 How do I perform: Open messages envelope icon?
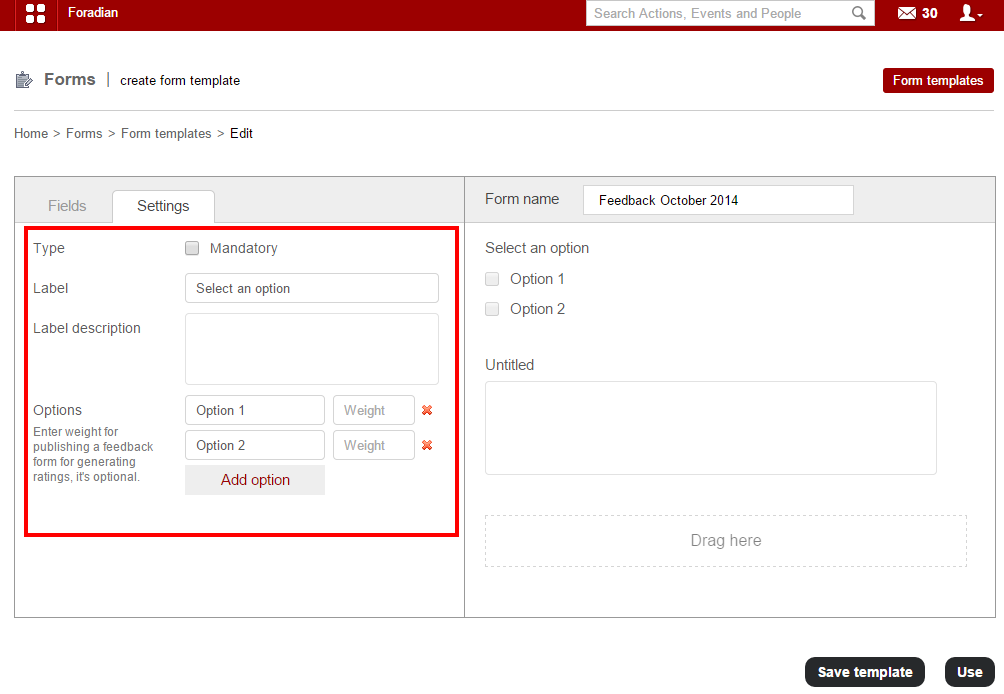(907, 13)
